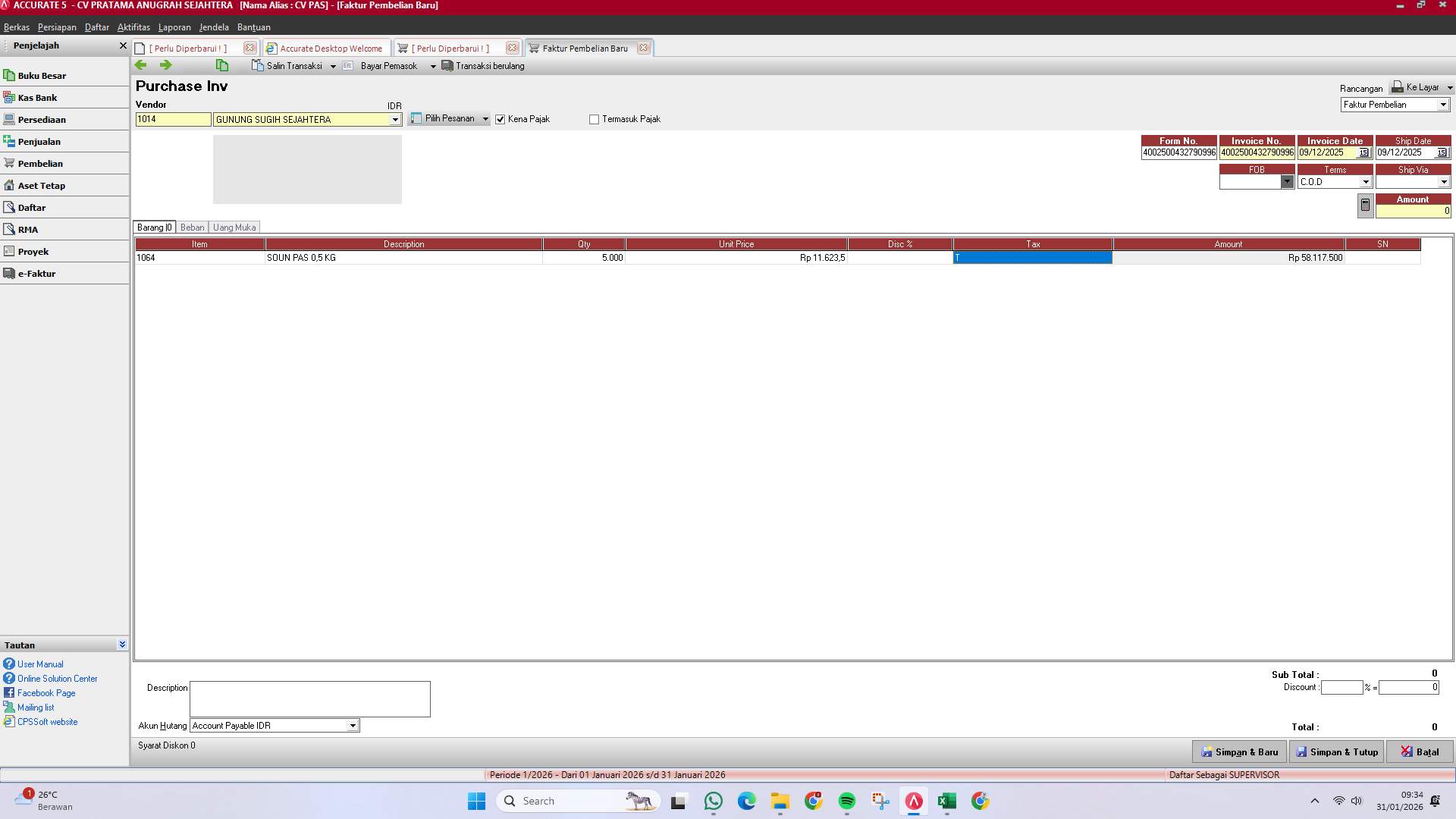Screen dimensions: 1456x819
Task: Open the Kas Bank module from sidebar
Action: [x=37, y=97]
